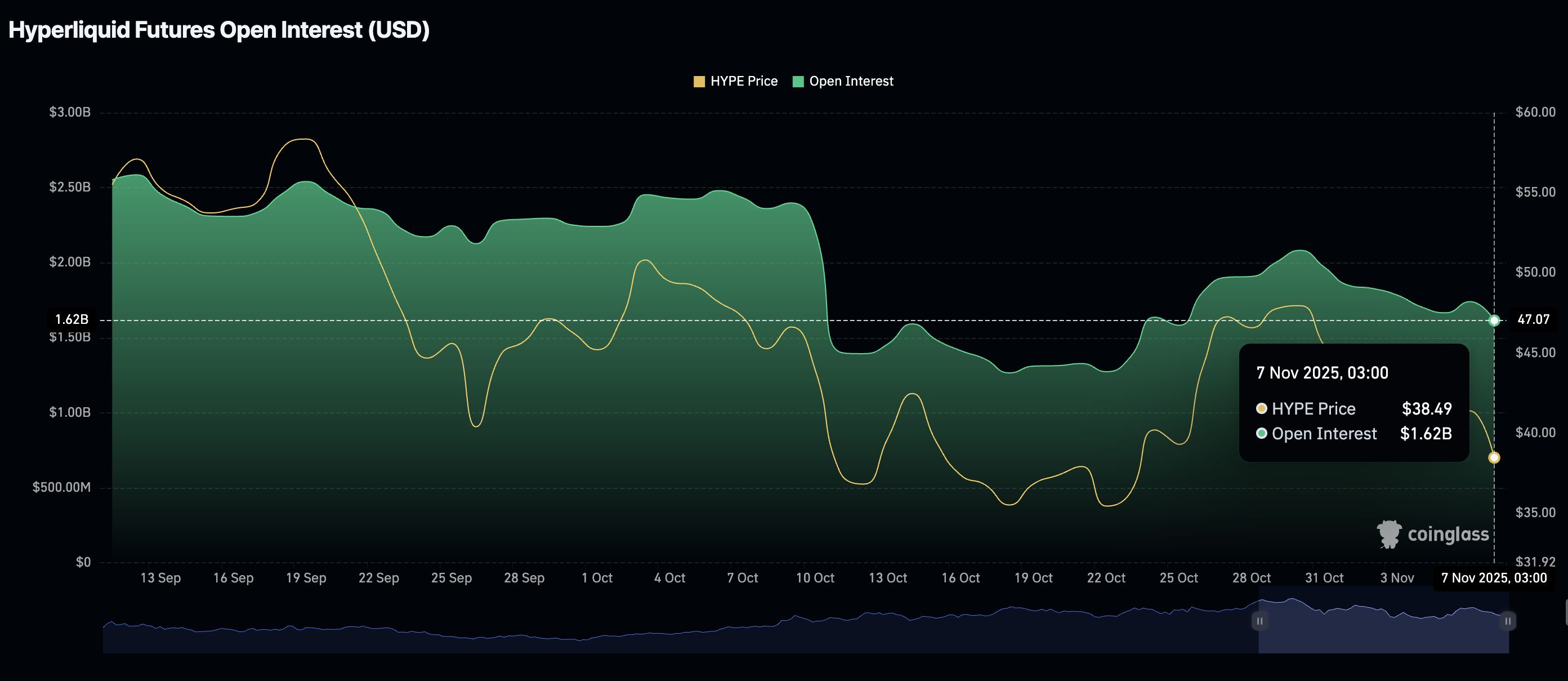The width and height of the screenshot is (1568, 681).
Task: Select the yellow HYPE Price legend swatch
Action: coord(698,81)
